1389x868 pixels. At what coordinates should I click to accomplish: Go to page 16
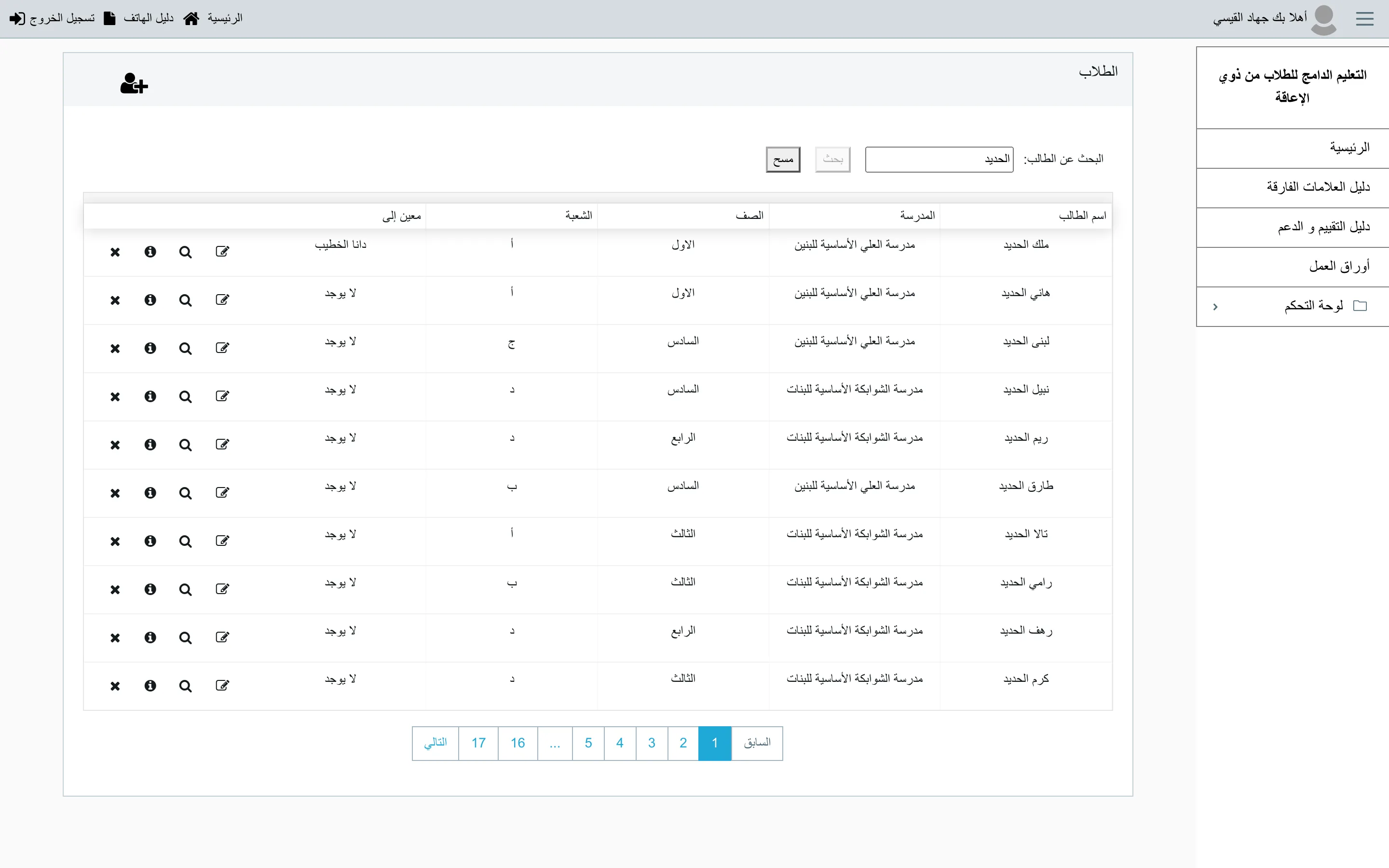517,743
